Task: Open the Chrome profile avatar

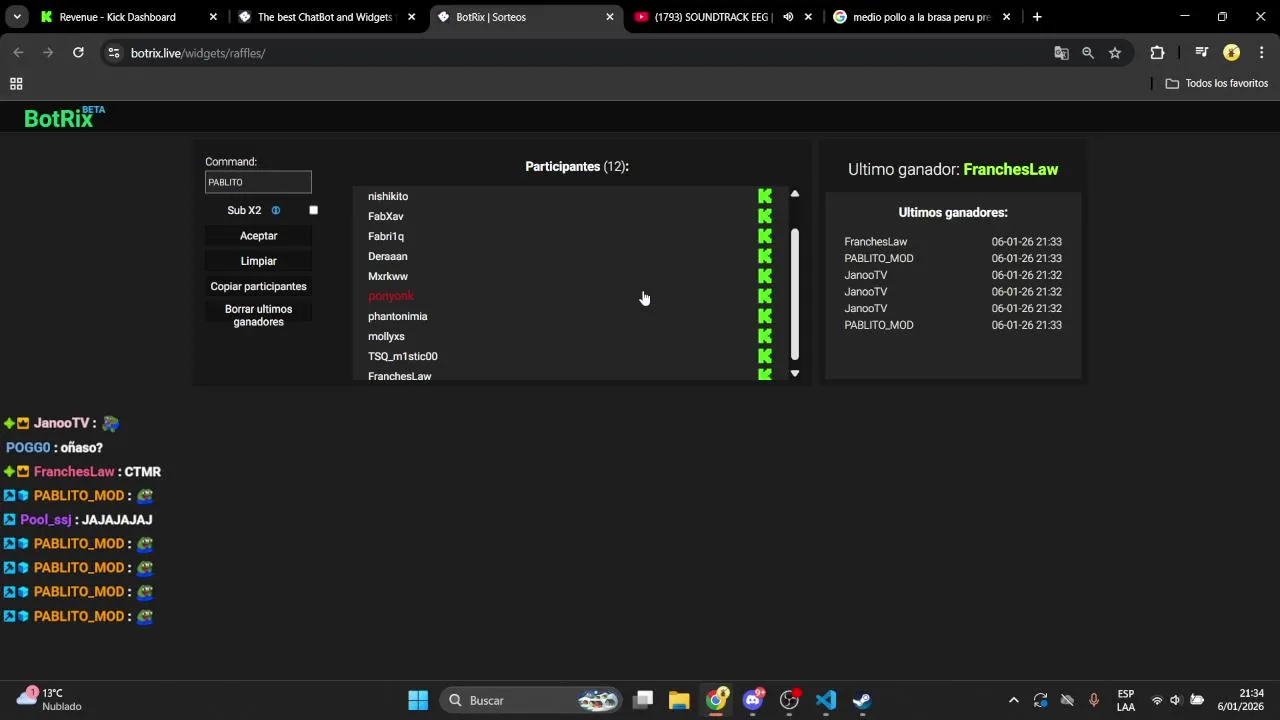Action: (x=1231, y=53)
